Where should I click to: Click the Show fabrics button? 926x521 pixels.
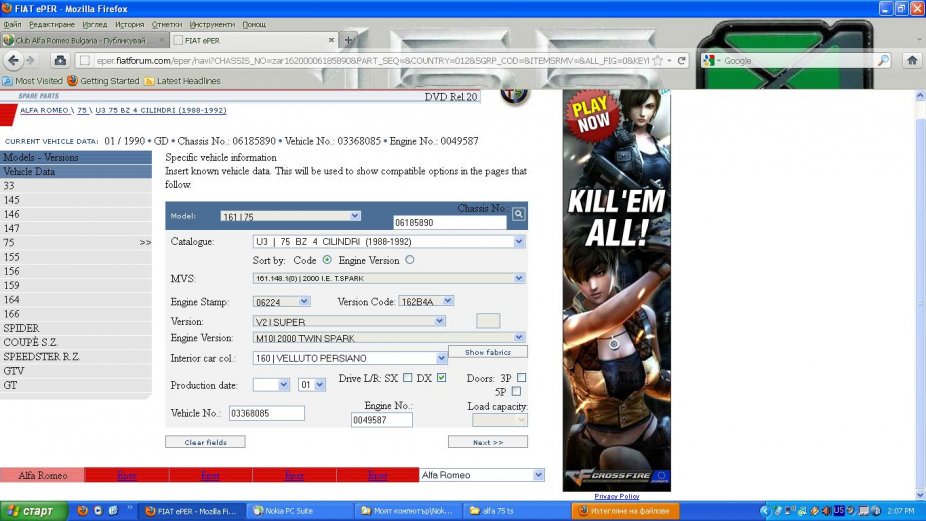pyautogui.click(x=487, y=352)
